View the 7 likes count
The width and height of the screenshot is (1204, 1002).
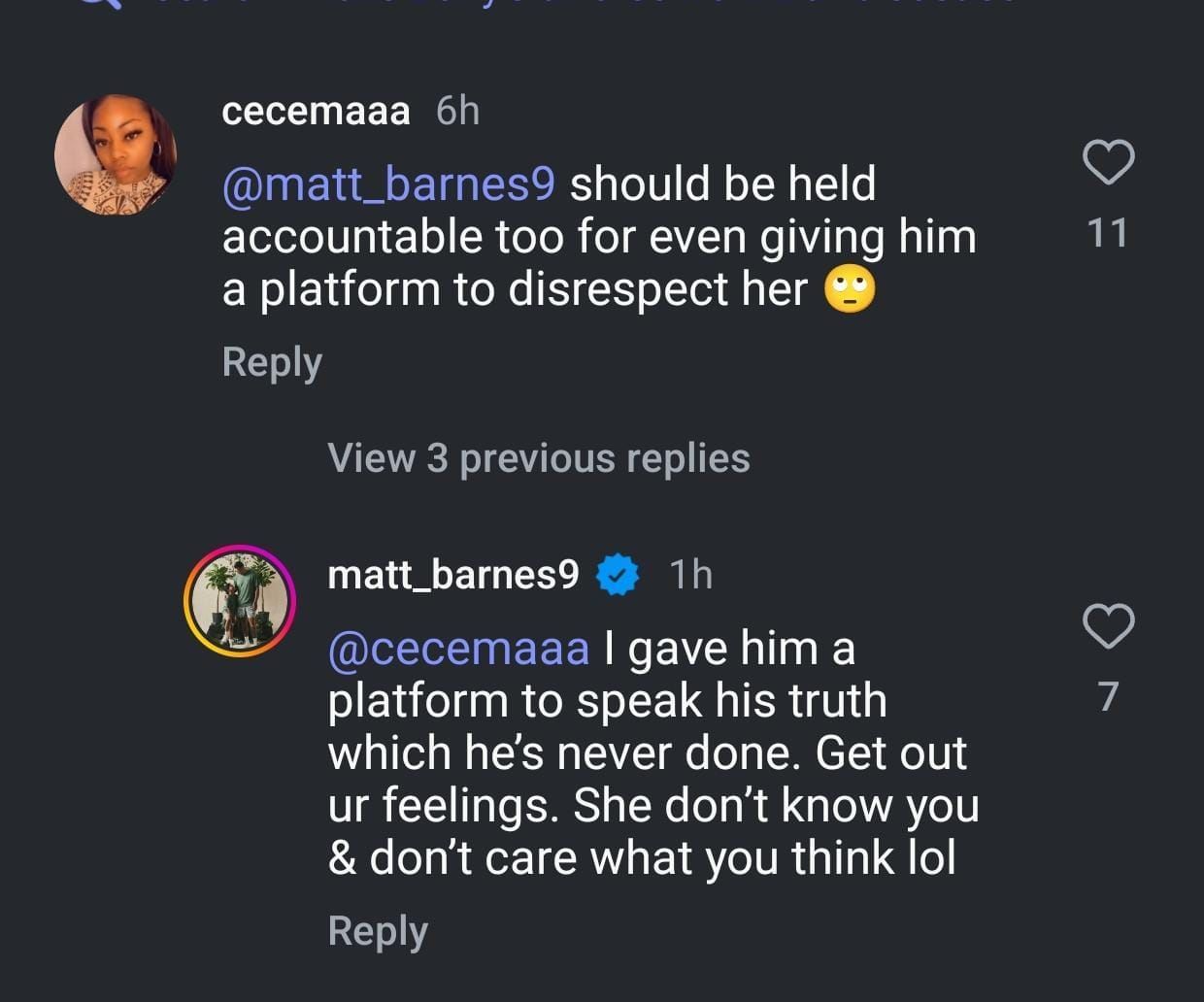click(1108, 697)
